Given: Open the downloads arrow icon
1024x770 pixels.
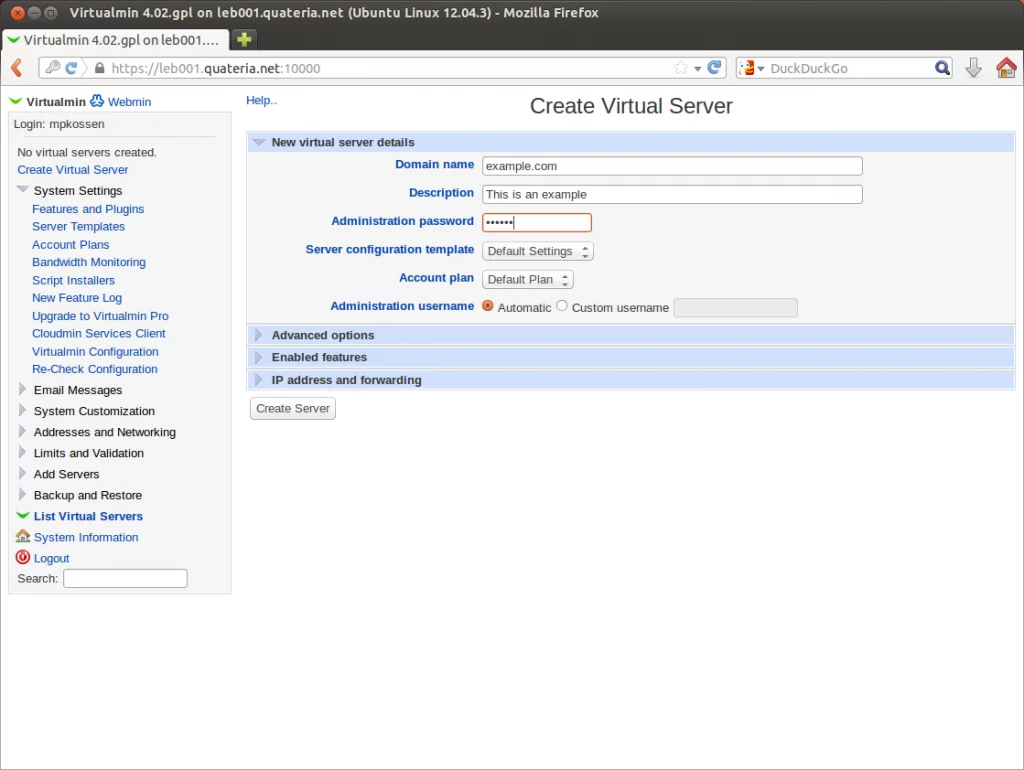Looking at the screenshot, I should (x=973, y=68).
